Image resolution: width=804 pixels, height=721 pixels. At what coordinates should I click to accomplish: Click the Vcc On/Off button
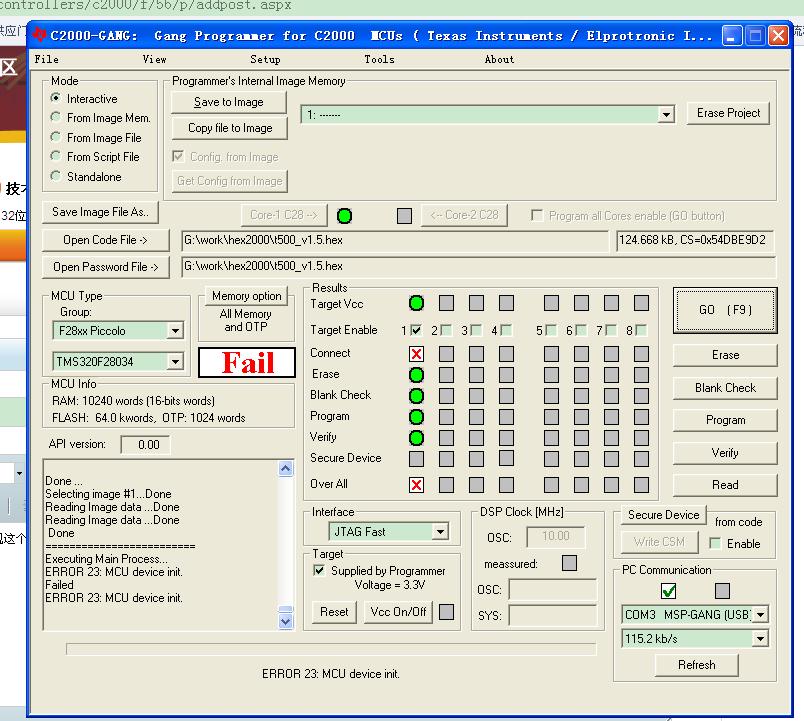[398, 612]
